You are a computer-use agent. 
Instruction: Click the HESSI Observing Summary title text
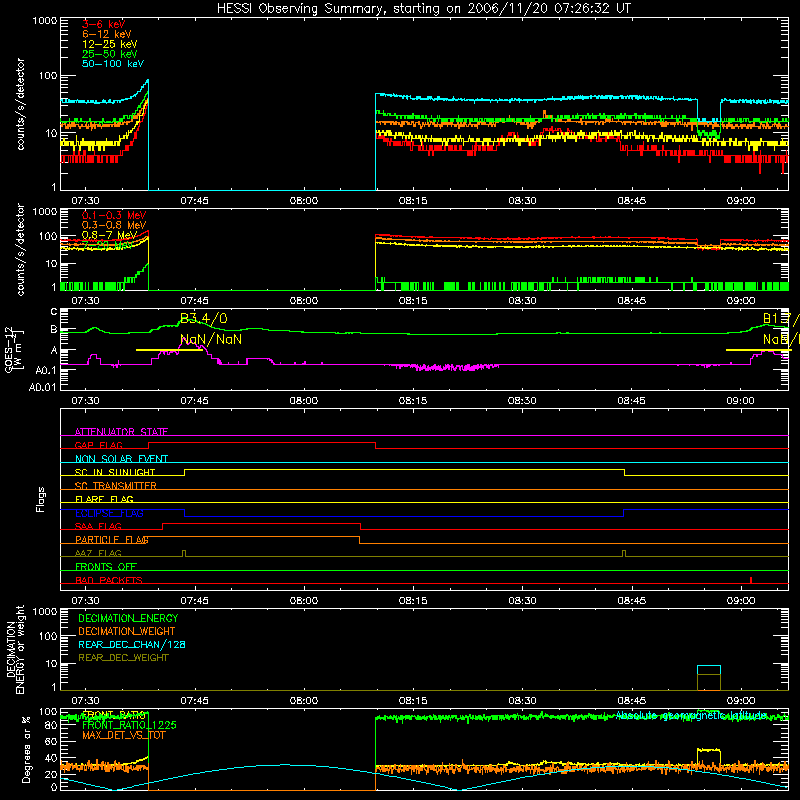pyautogui.click(x=423, y=8)
